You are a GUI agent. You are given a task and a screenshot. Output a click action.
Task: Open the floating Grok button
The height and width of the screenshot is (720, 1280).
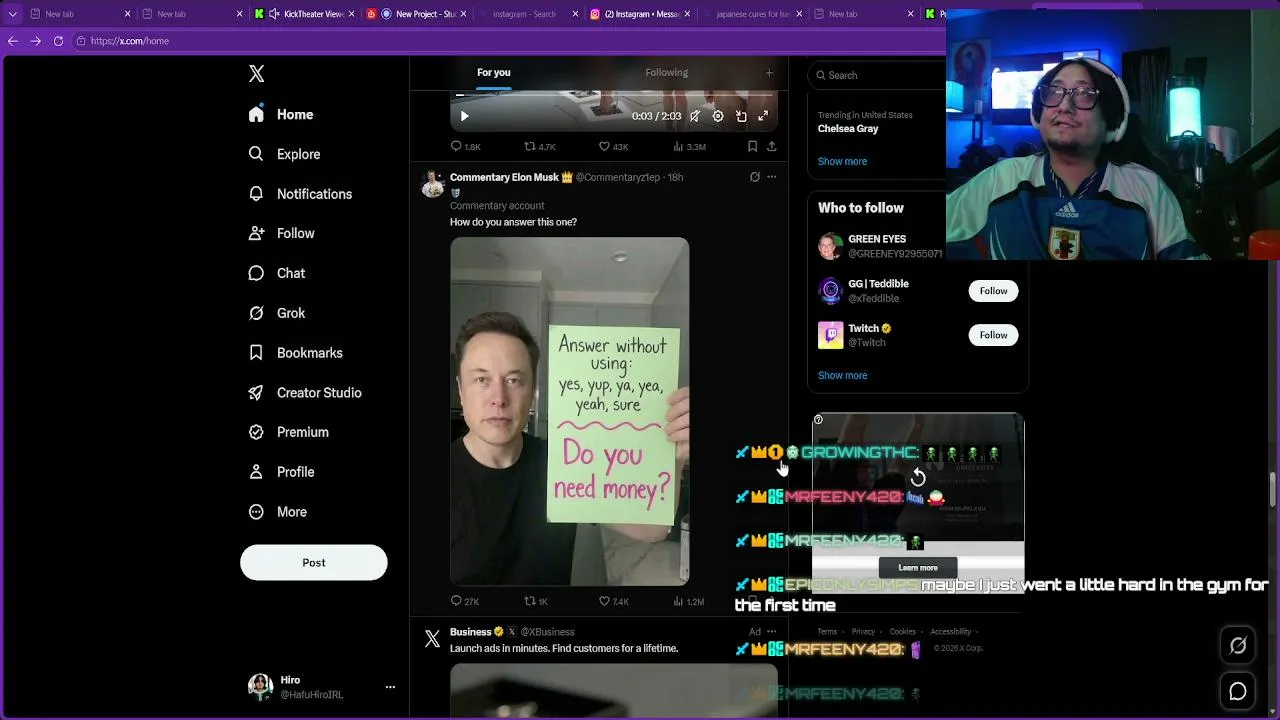click(1238, 646)
